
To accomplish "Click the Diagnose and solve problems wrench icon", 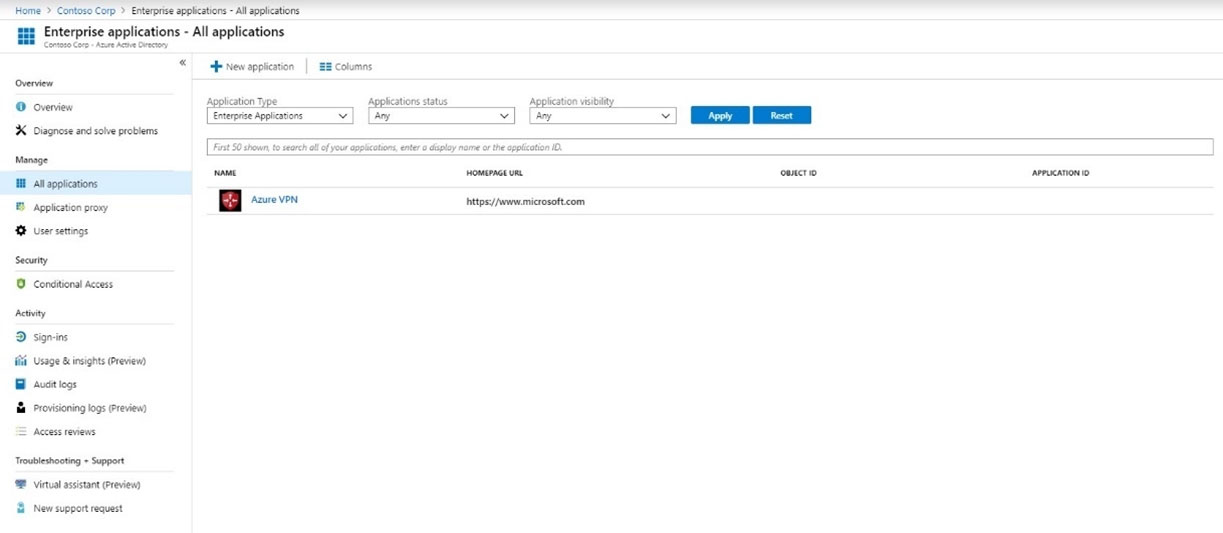I will pyautogui.click(x=21, y=131).
